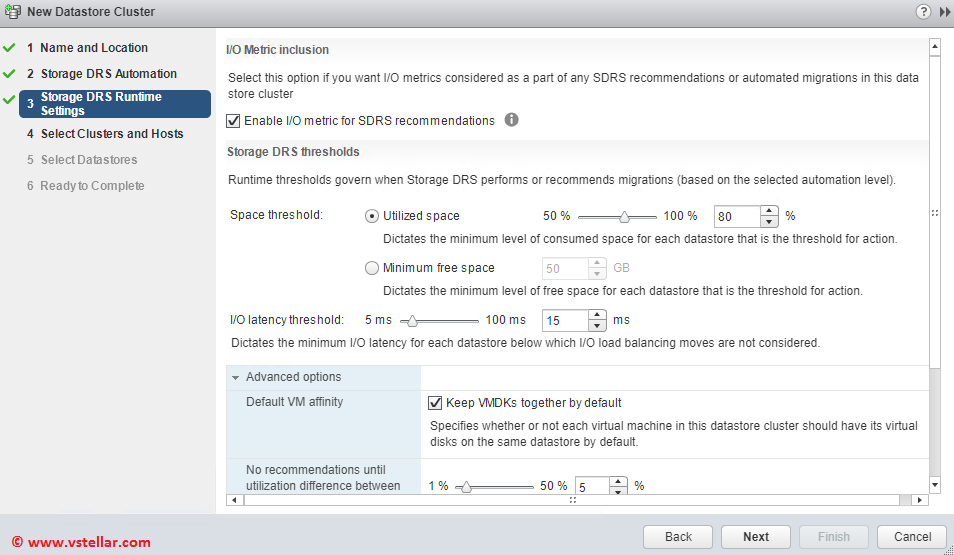Toggle Keep VMDKs together by default checkbox

(435, 403)
